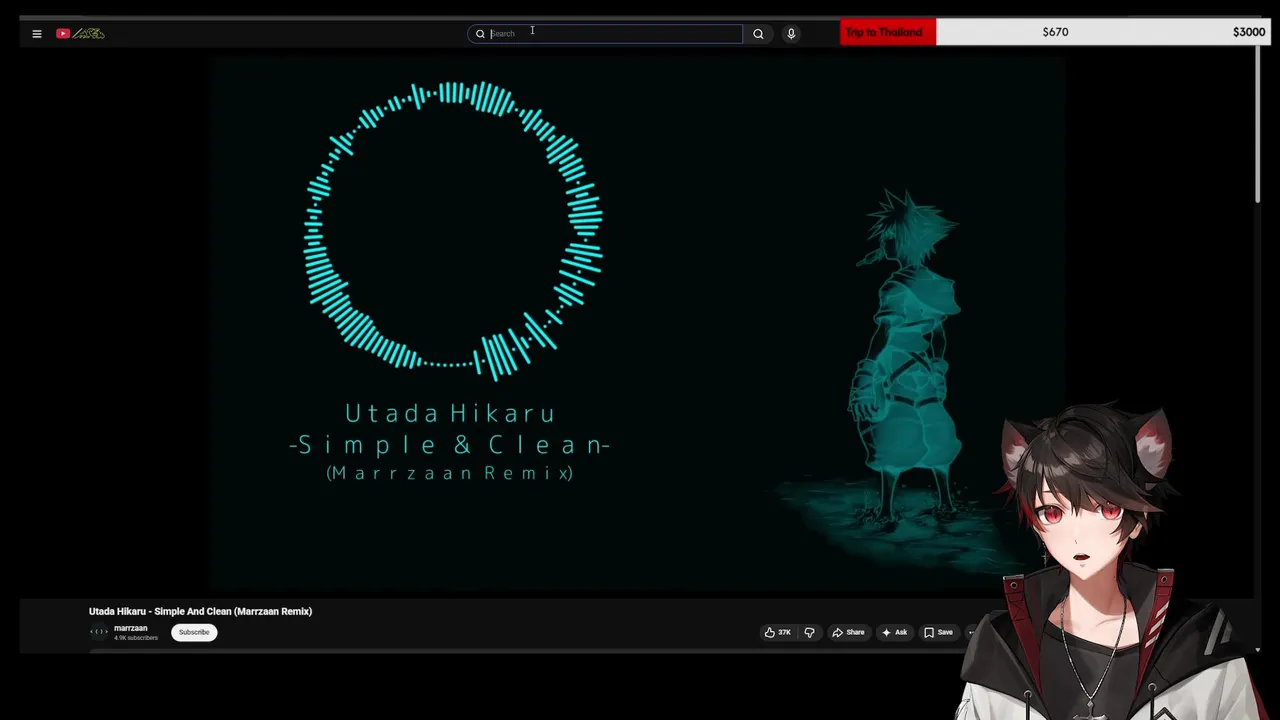Subscribe to the marrzaan channel
The width and height of the screenshot is (1280, 720).
point(194,632)
